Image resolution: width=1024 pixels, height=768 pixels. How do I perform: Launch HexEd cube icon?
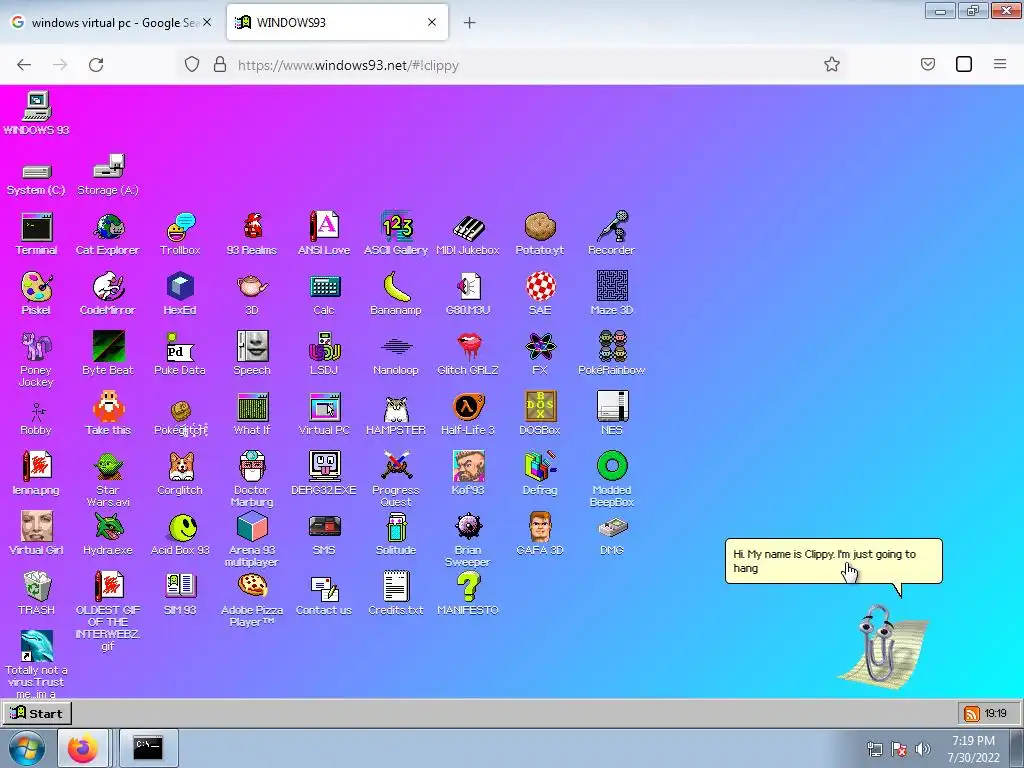180,287
